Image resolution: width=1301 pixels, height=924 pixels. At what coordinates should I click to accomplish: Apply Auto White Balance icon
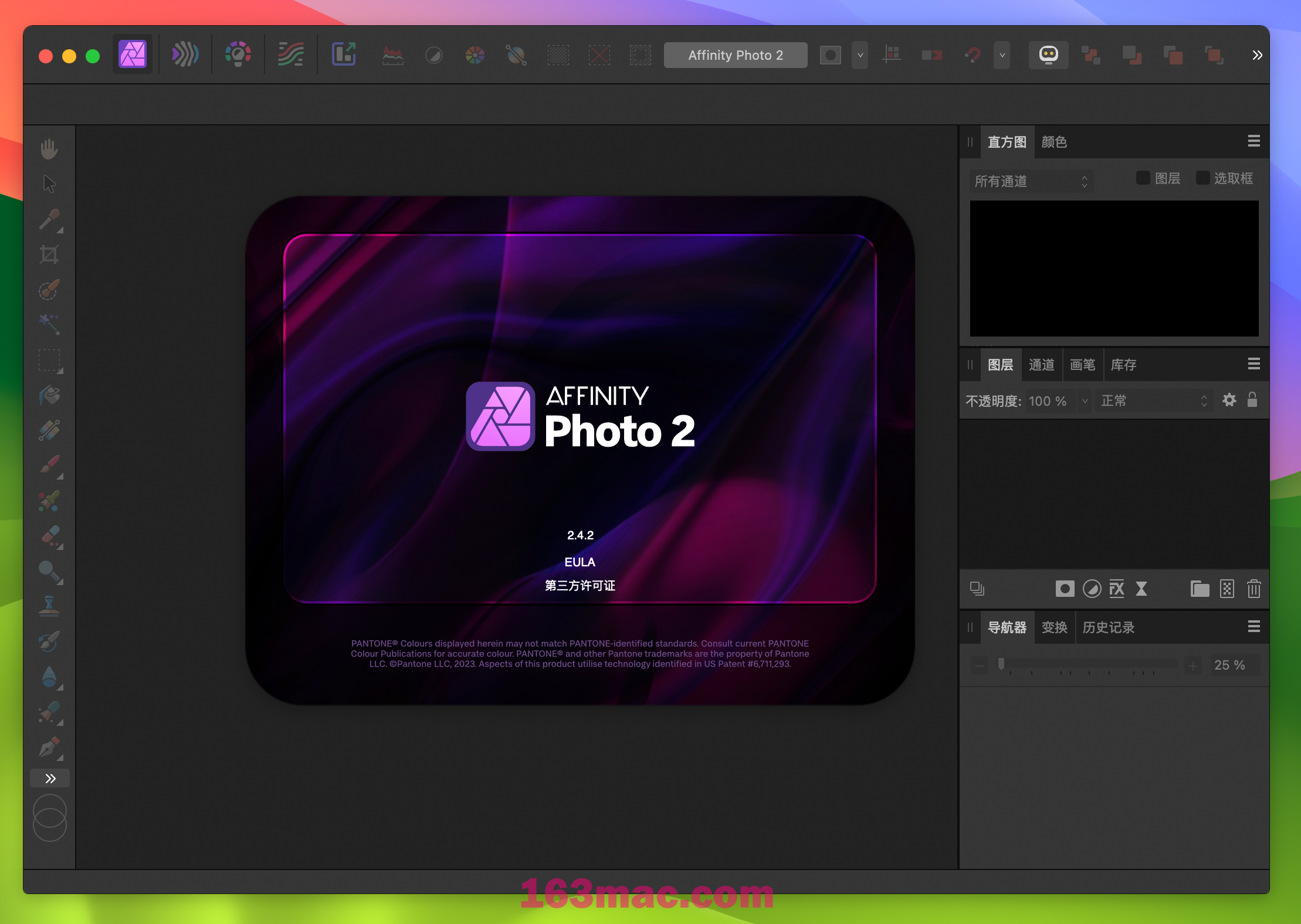(x=516, y=56)
